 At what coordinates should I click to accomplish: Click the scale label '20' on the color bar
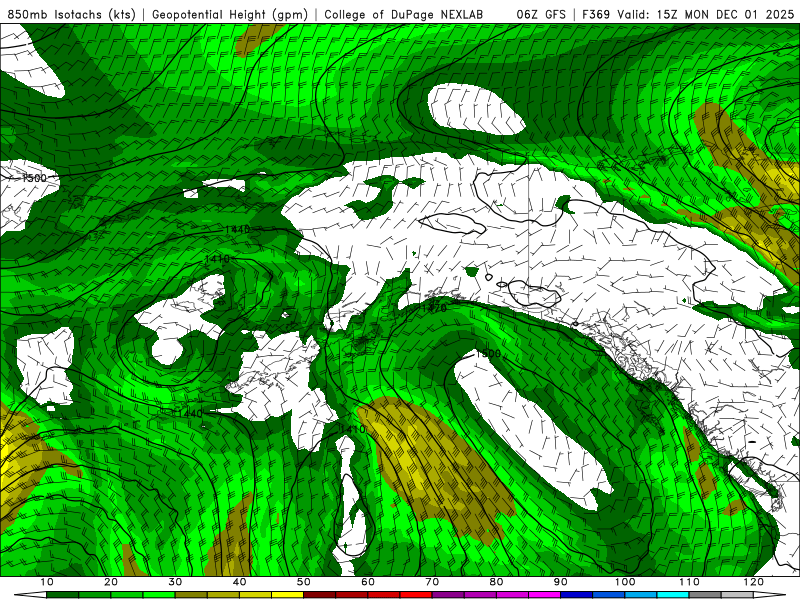click(111, 582)
